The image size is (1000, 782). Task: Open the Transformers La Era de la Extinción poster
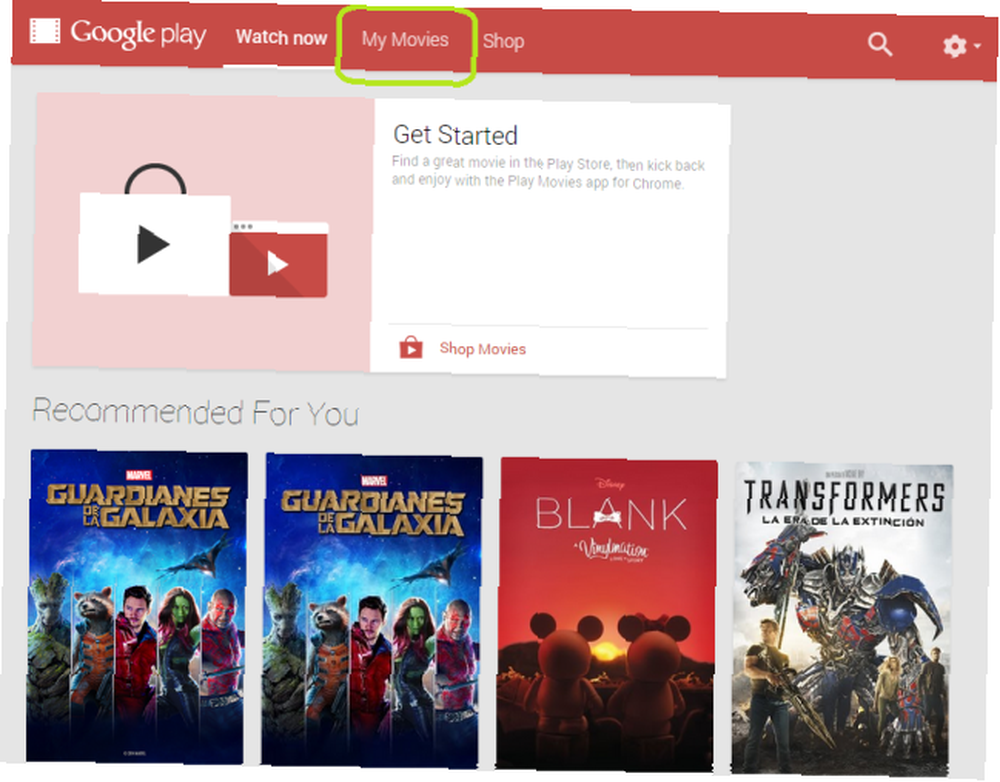point(842,618)
